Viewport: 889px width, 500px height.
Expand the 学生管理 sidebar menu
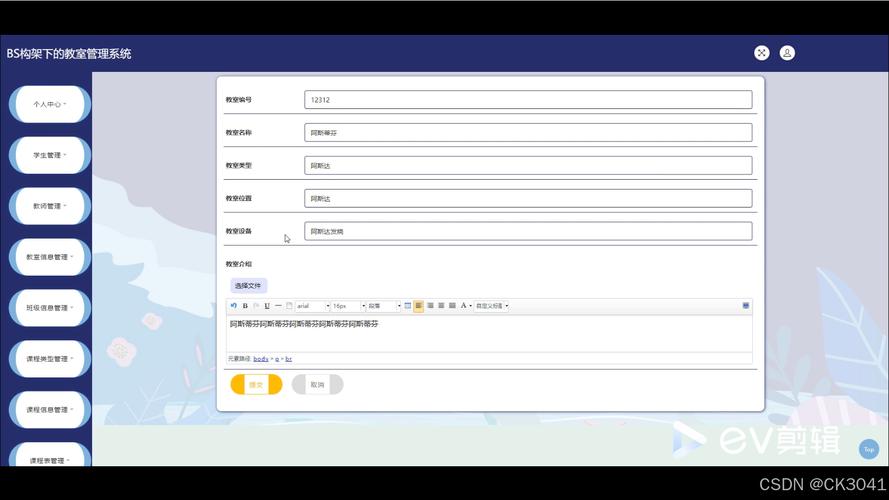(x=50, y=155)
